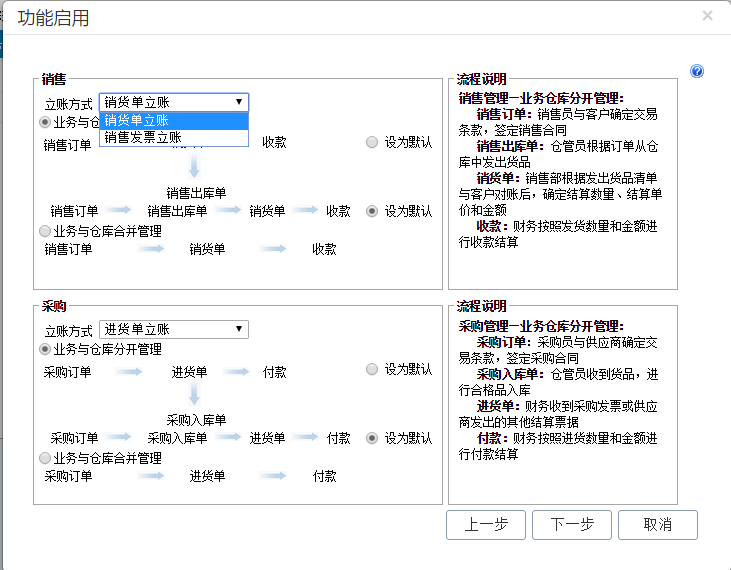This screenshot has height=570, width=731.
Task: Set direct 采购订单-进货单-付款 flow as default
Action: coord(373,370)
